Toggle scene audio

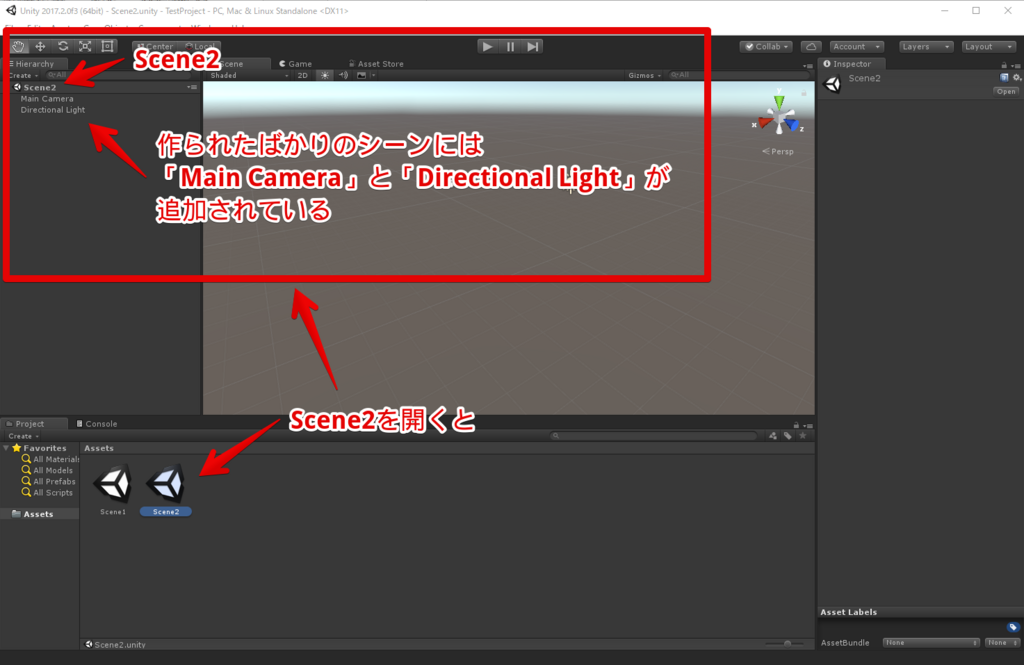tap(344, 75)
